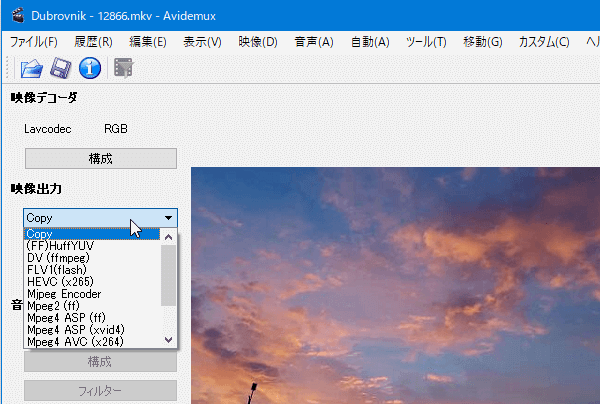Viewport: 600px width, 404px height.
Task: Open the ファイル(F) menu
Action: 34,42
